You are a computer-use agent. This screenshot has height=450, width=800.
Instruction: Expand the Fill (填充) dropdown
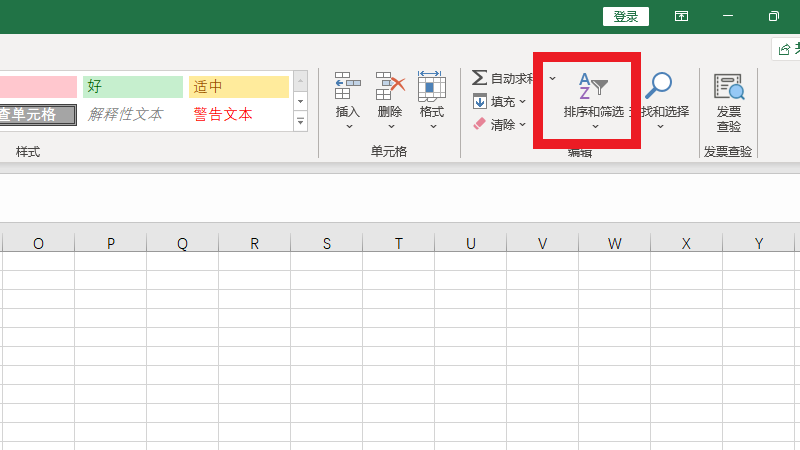coord(522,101)
